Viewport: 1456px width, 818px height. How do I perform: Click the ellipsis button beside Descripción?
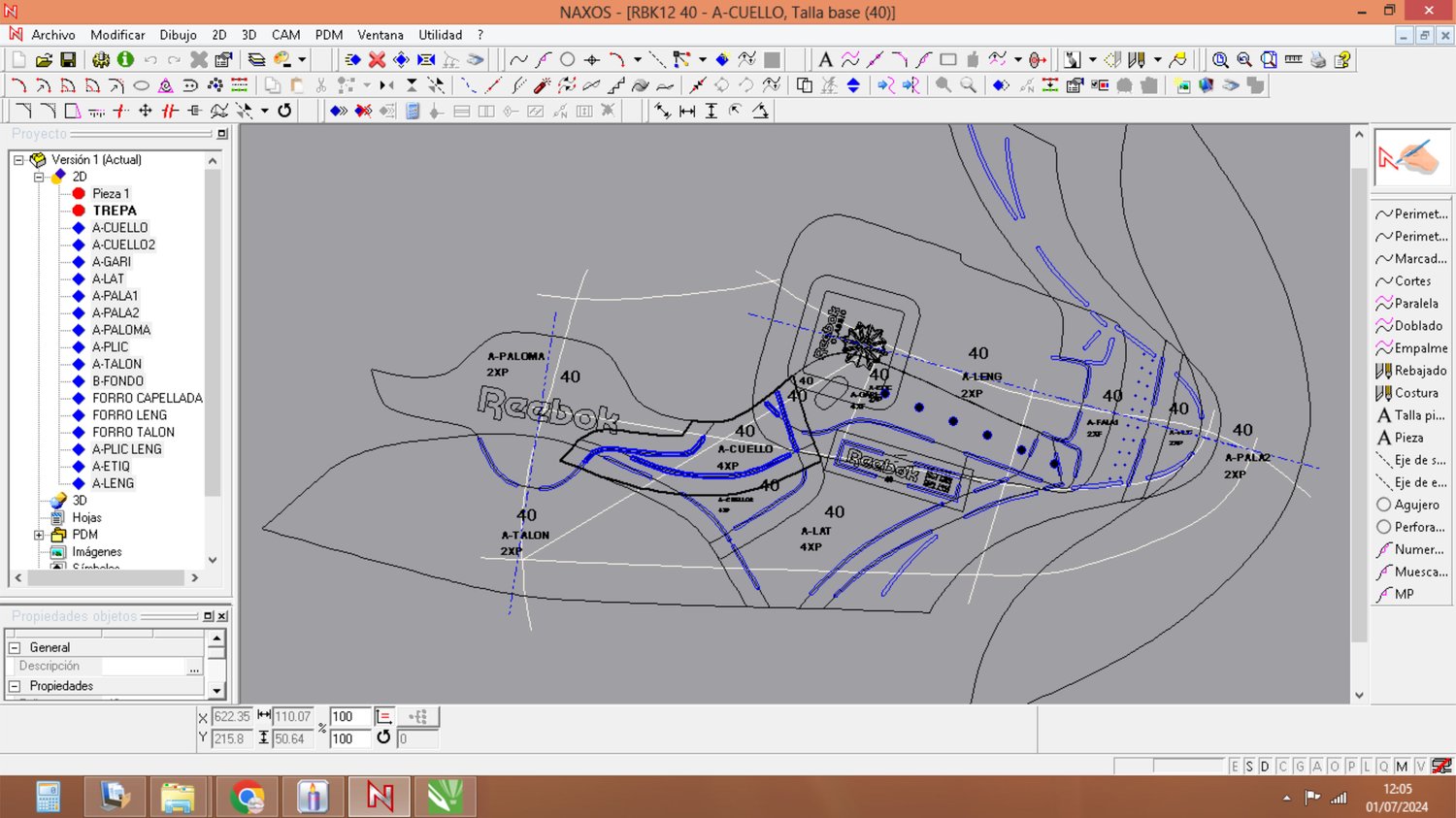tap(194, 667)
